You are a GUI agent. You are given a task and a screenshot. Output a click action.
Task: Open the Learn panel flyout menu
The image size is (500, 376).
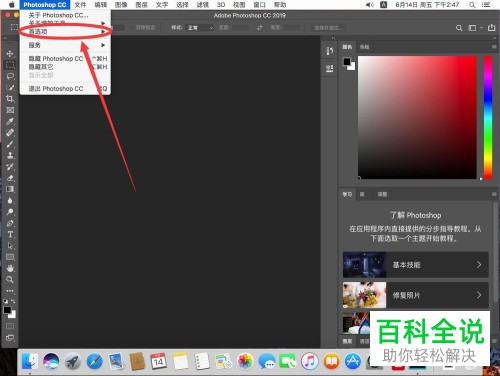pyautogui.click(x=494, y=194)
